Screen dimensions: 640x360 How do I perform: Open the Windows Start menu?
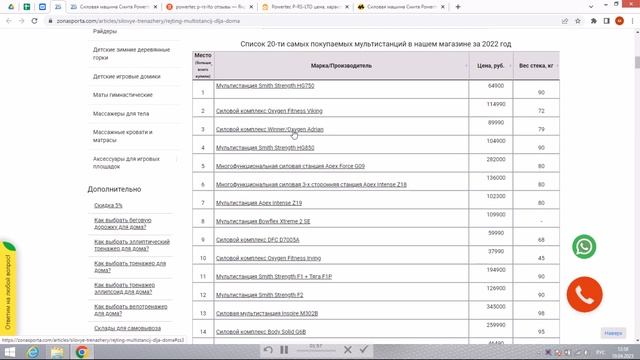click(10, 352)
